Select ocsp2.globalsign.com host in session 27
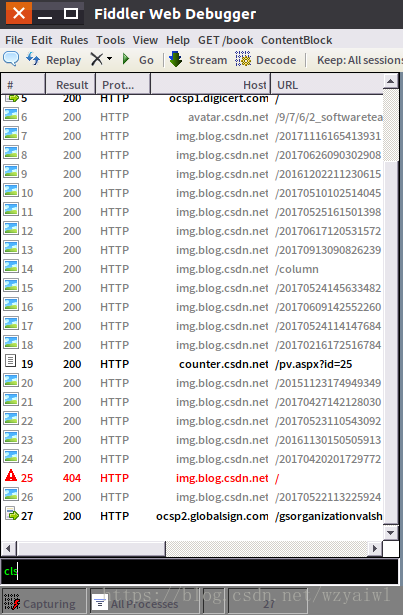The image size is (403, 615). [212, 516]
